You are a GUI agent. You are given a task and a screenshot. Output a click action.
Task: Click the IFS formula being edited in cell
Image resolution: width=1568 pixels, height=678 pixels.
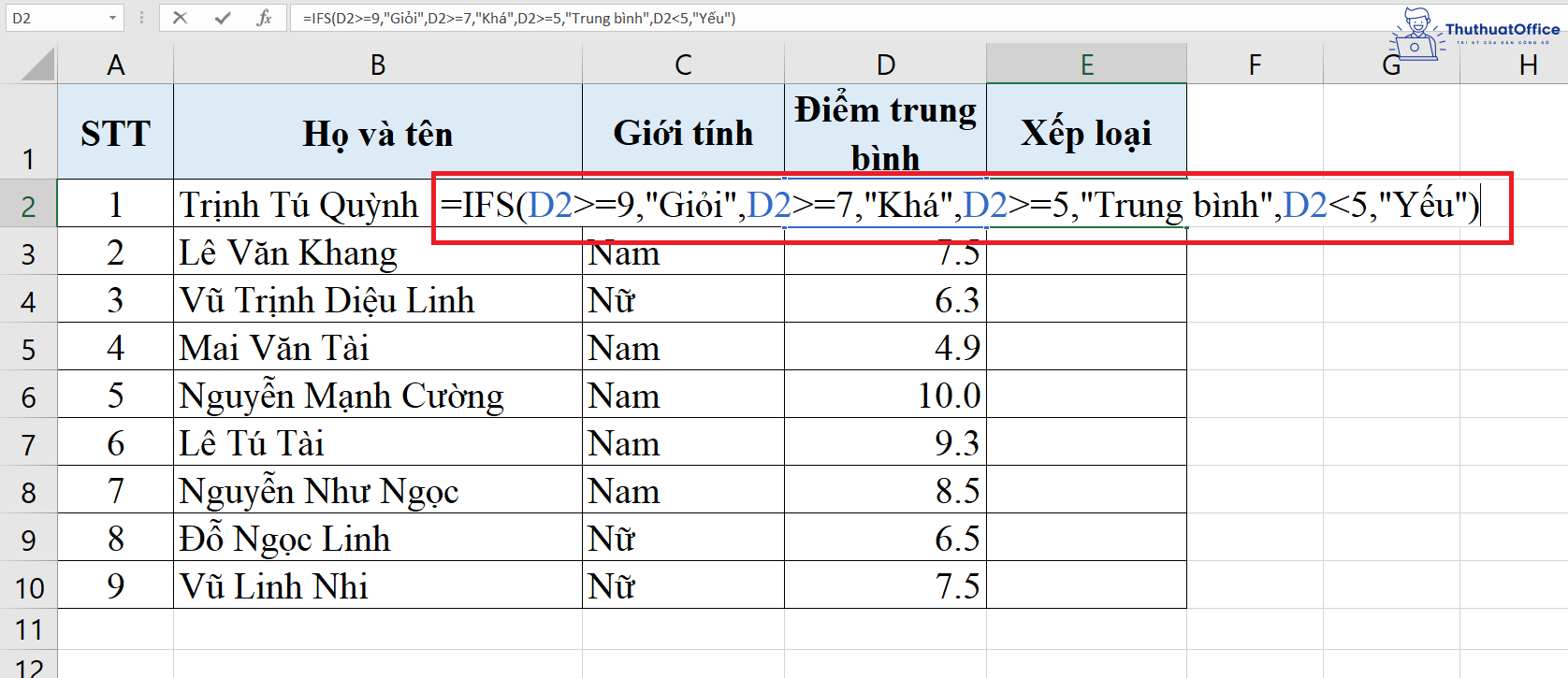960,205
